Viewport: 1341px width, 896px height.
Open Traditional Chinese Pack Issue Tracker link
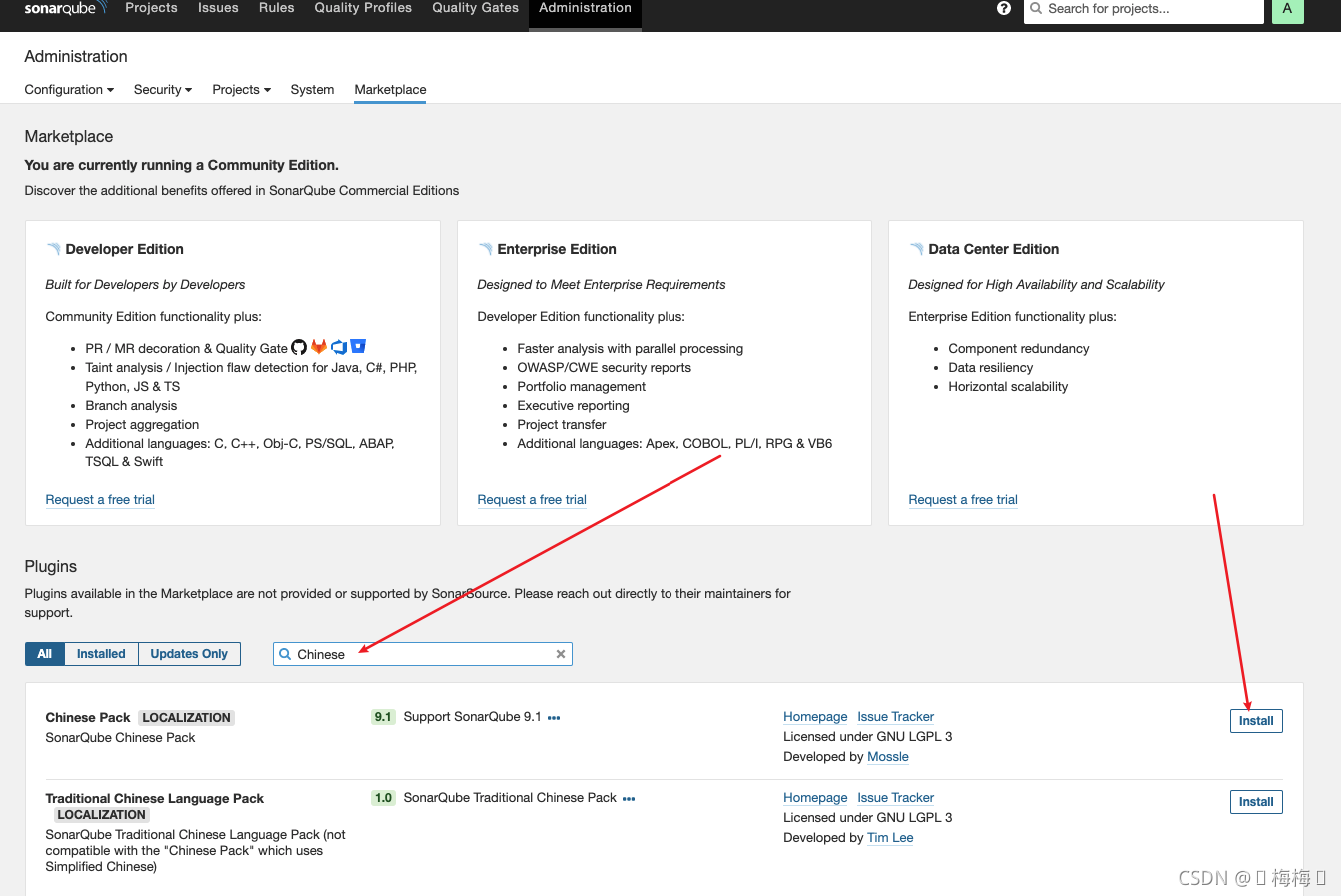click(895, 798)
